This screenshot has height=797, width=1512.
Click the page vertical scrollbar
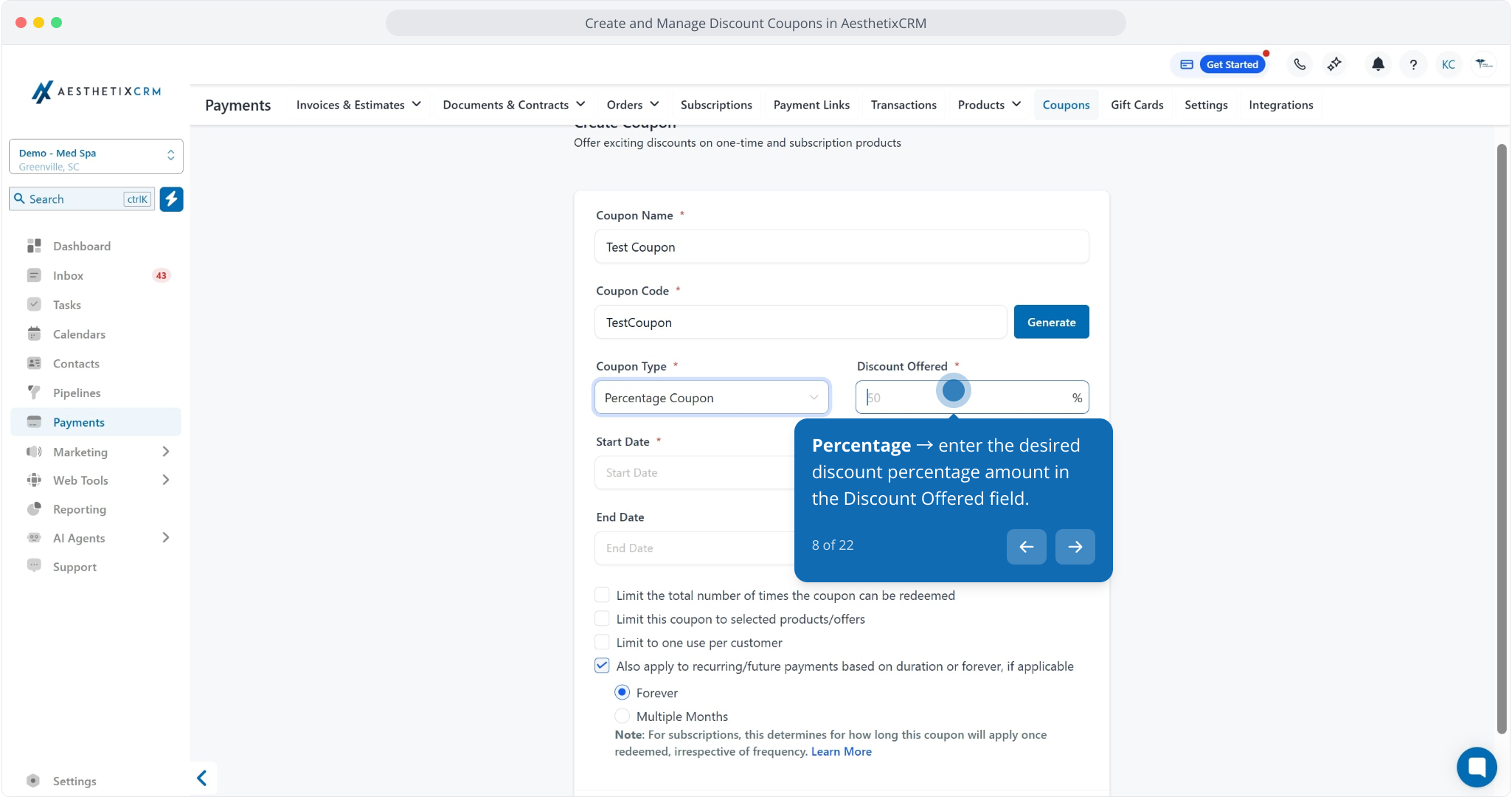coord(1501,439)
